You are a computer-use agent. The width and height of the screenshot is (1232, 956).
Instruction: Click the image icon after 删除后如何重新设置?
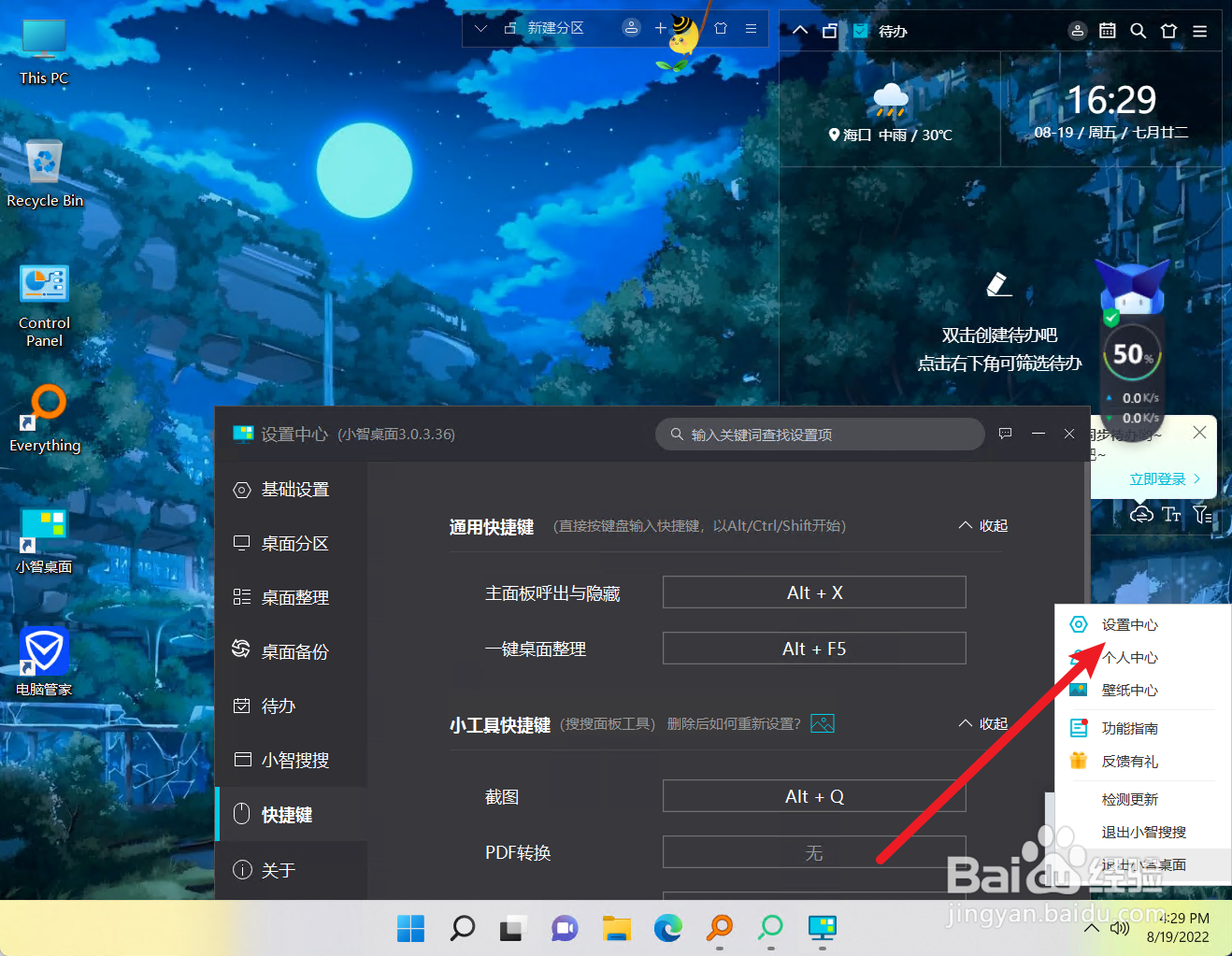click(x=823, y=723)
